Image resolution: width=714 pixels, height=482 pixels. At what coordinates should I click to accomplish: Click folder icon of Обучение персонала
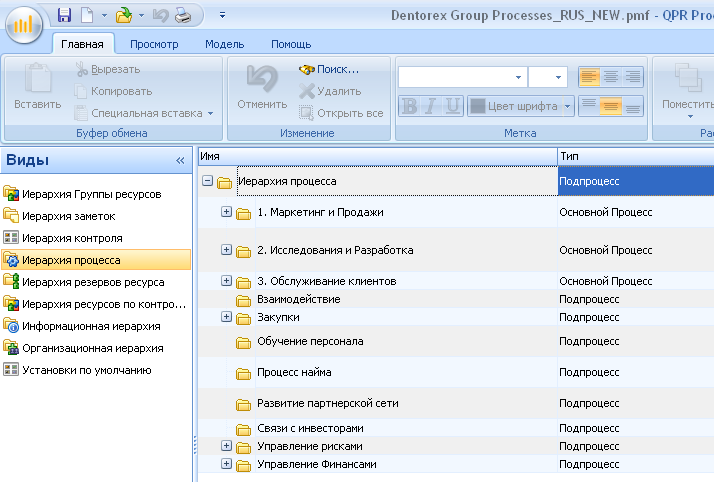243,342
